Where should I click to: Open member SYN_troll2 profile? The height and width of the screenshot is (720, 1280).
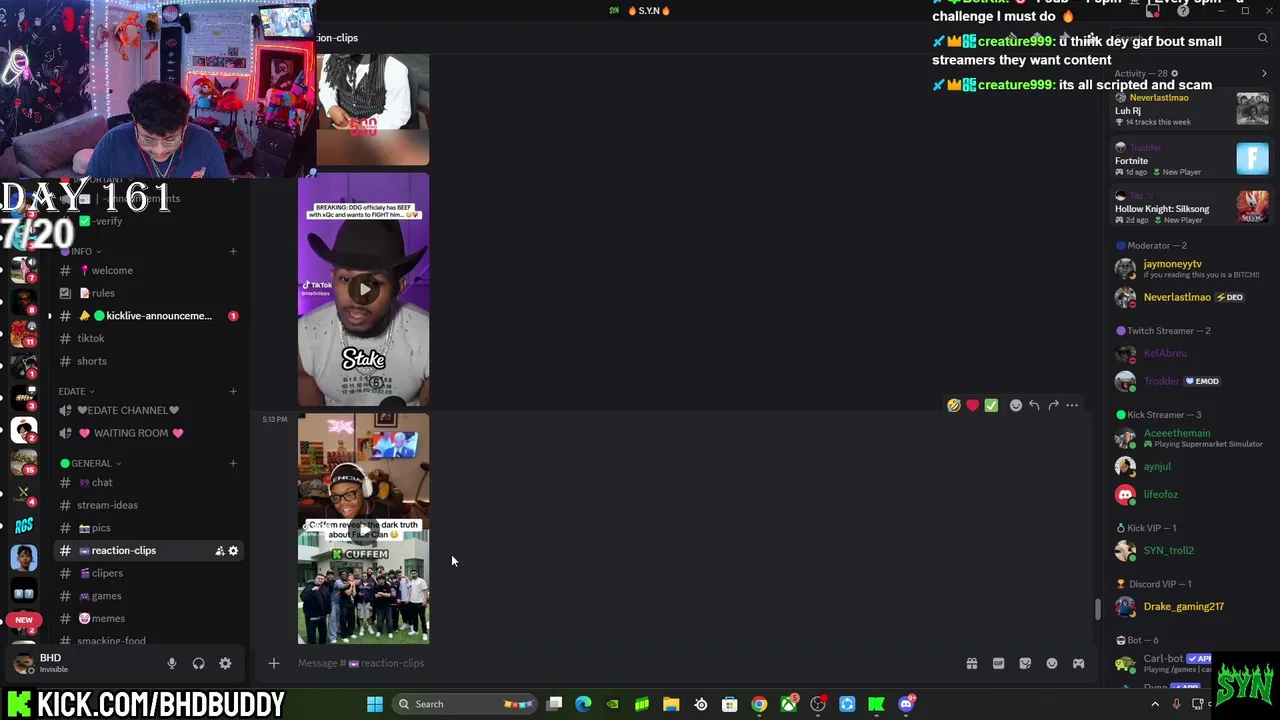pyautogui.click(x=1190, y=550)
